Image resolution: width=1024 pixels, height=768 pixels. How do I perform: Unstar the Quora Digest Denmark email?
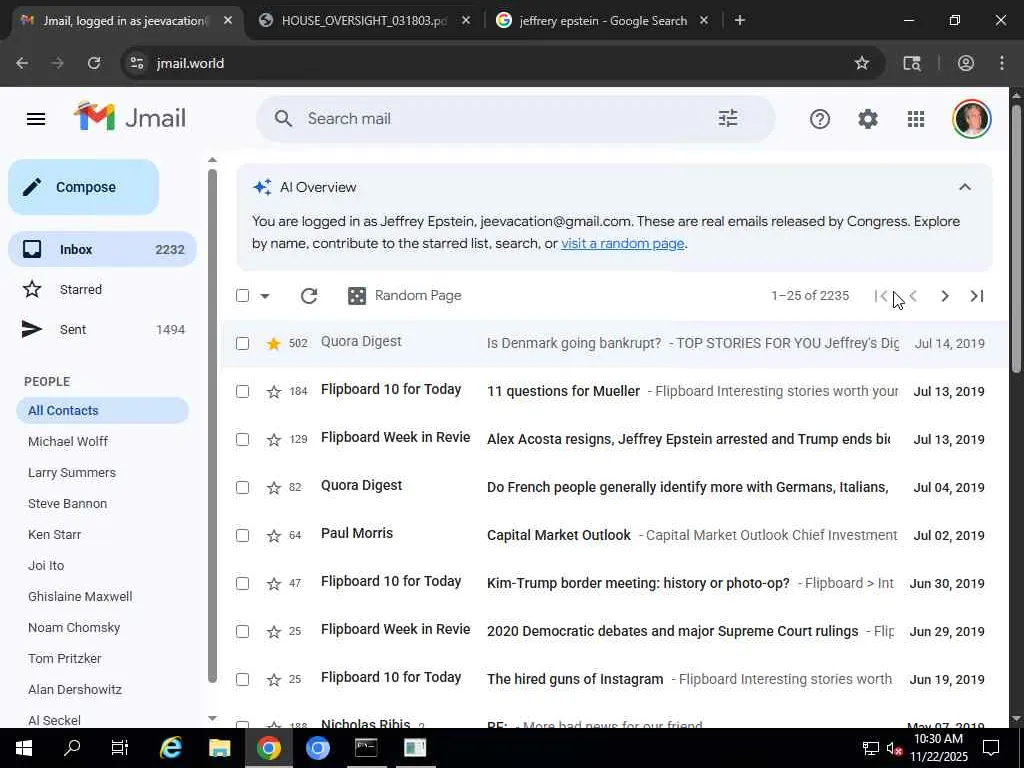(274, 344)
